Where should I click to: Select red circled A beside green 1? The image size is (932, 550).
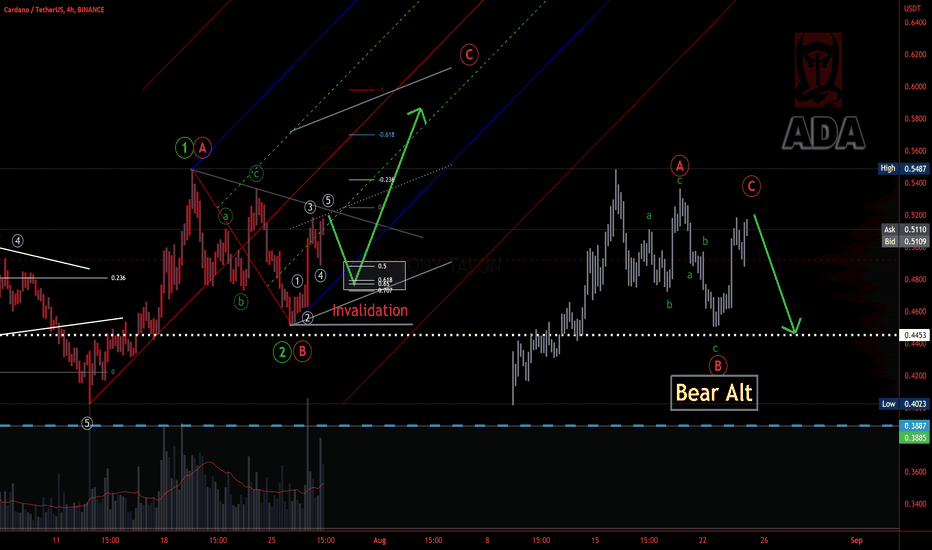[x=203, y=147]
